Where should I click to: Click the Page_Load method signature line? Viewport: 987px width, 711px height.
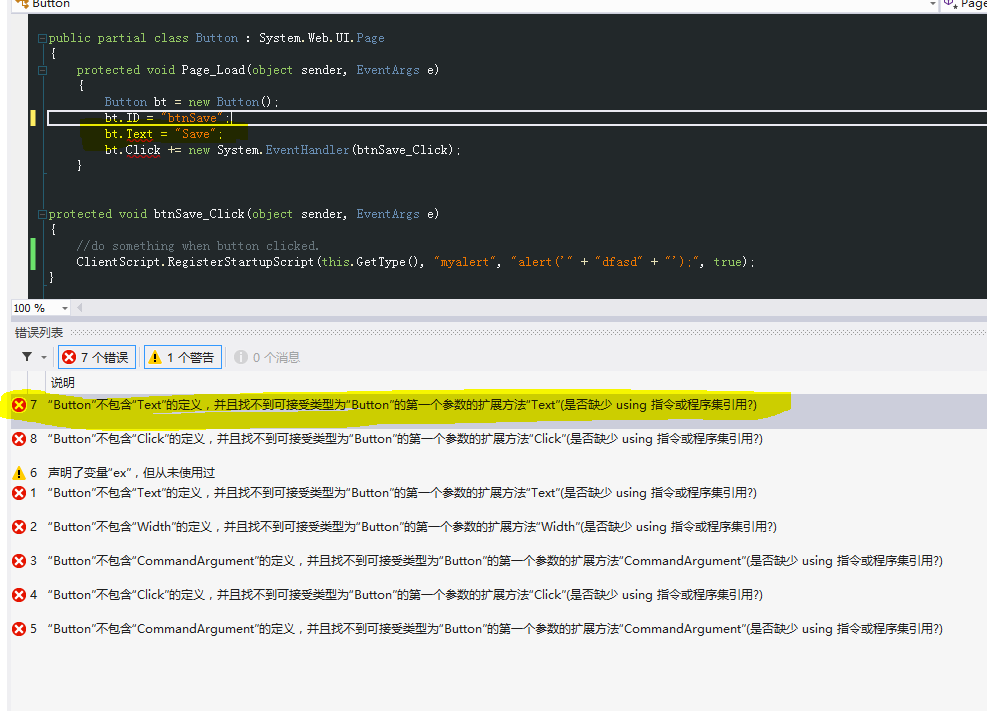pyautogui.click(x=257, y=70)
